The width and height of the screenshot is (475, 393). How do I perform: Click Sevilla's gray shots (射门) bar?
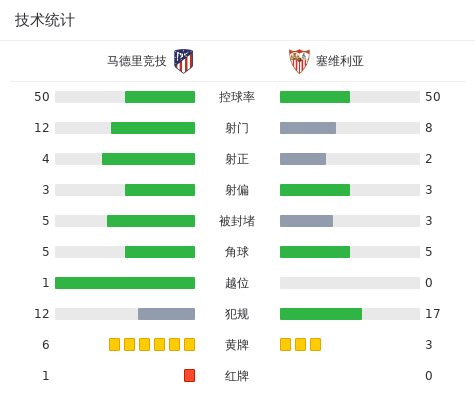308,128
